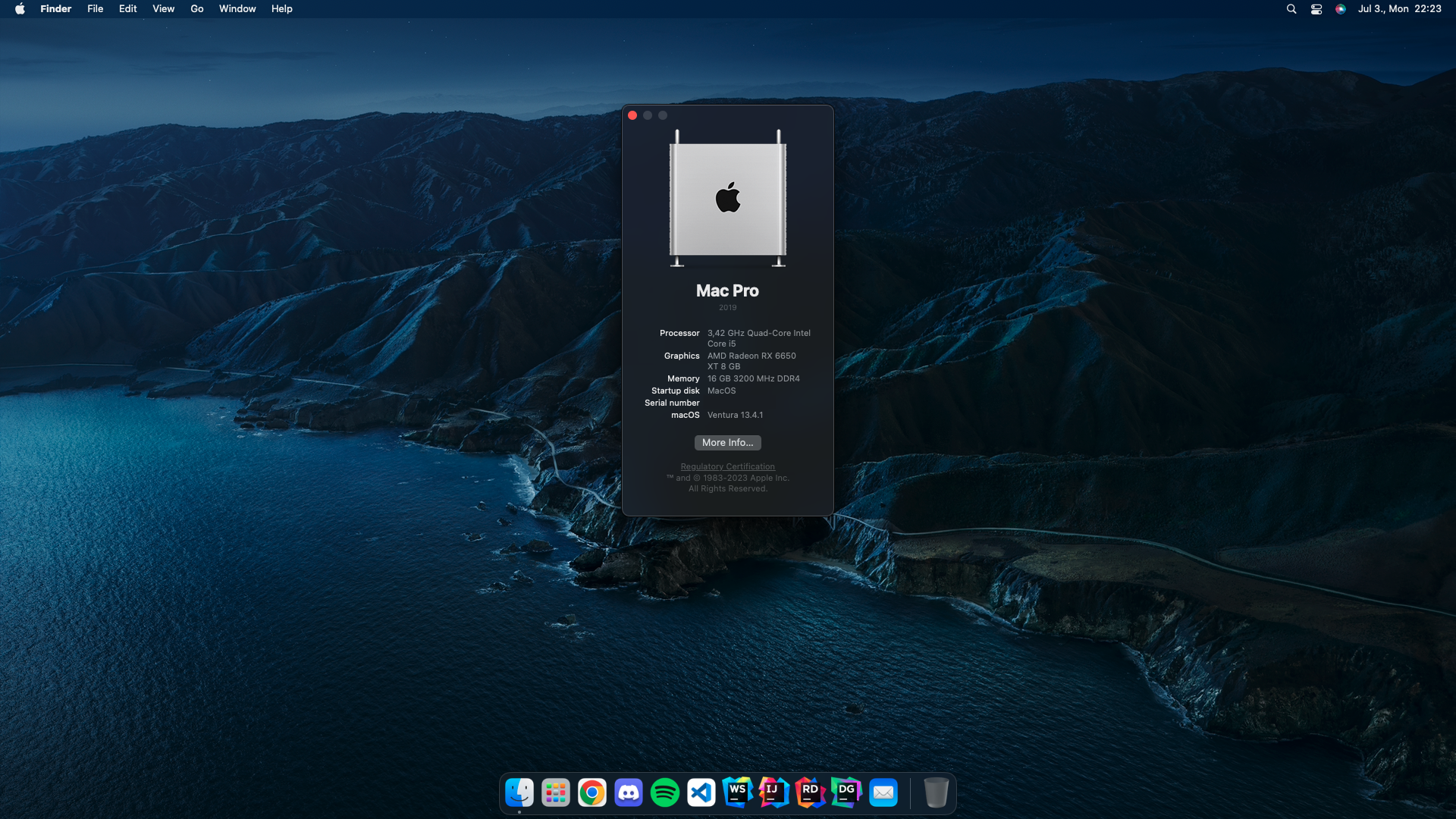The image size is (1456, 819).
Task: Open DataGrip from the dock
Action: tap(846, 792)
